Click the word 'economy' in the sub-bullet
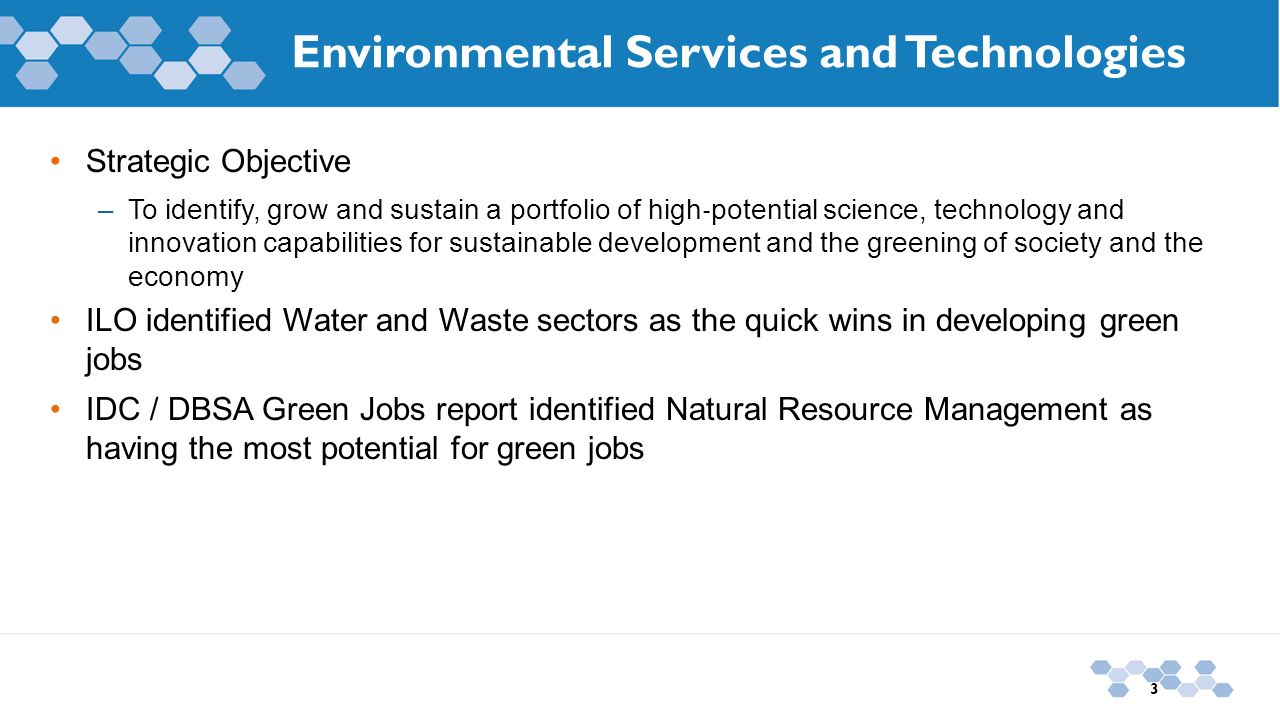The height and width of the screenshot is (720, 1280). pos(186,278)
